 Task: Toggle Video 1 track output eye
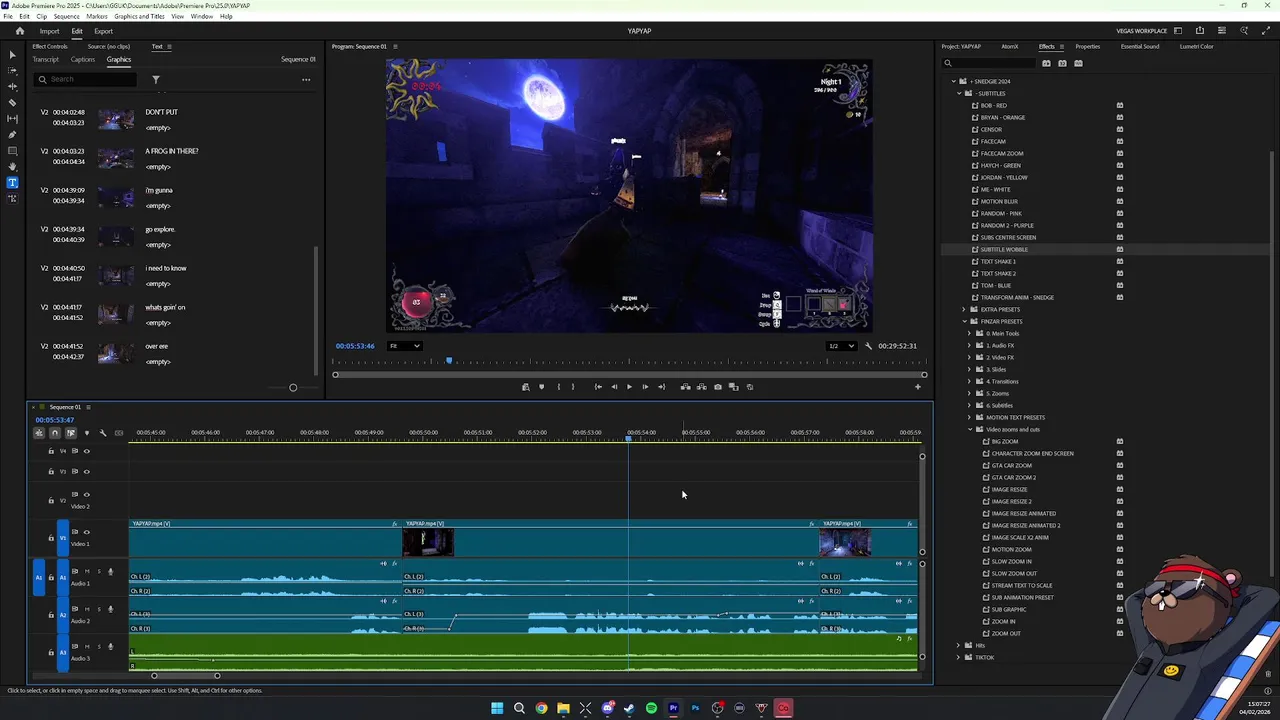86,532
